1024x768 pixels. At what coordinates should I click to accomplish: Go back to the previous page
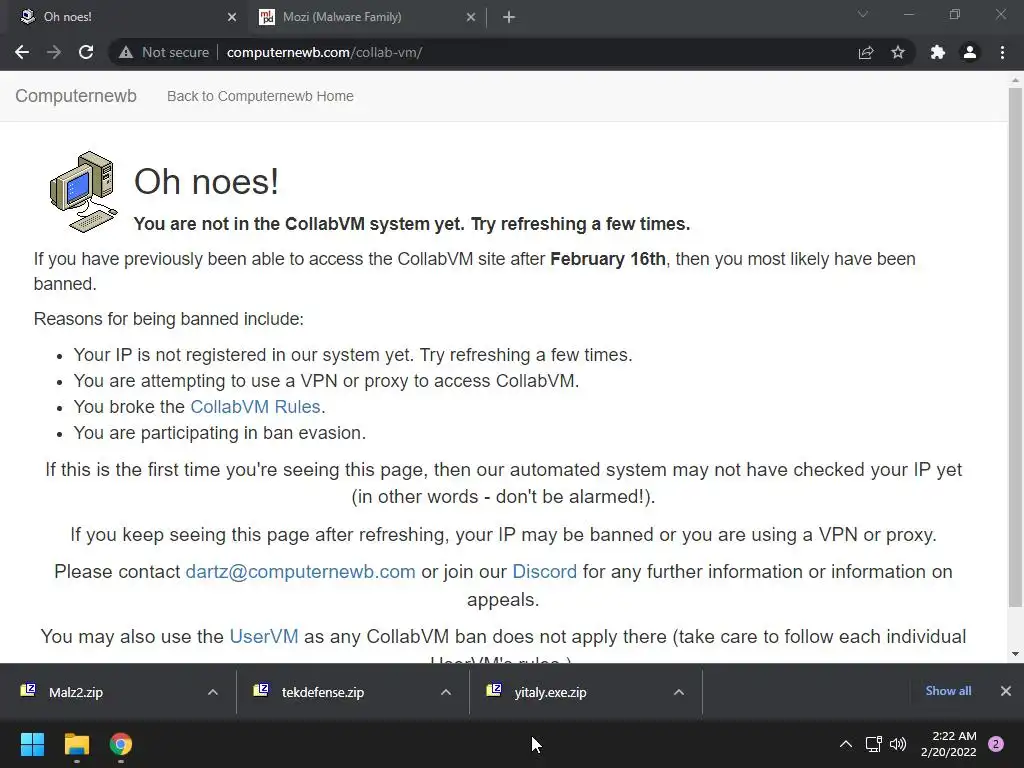point(22,52)
